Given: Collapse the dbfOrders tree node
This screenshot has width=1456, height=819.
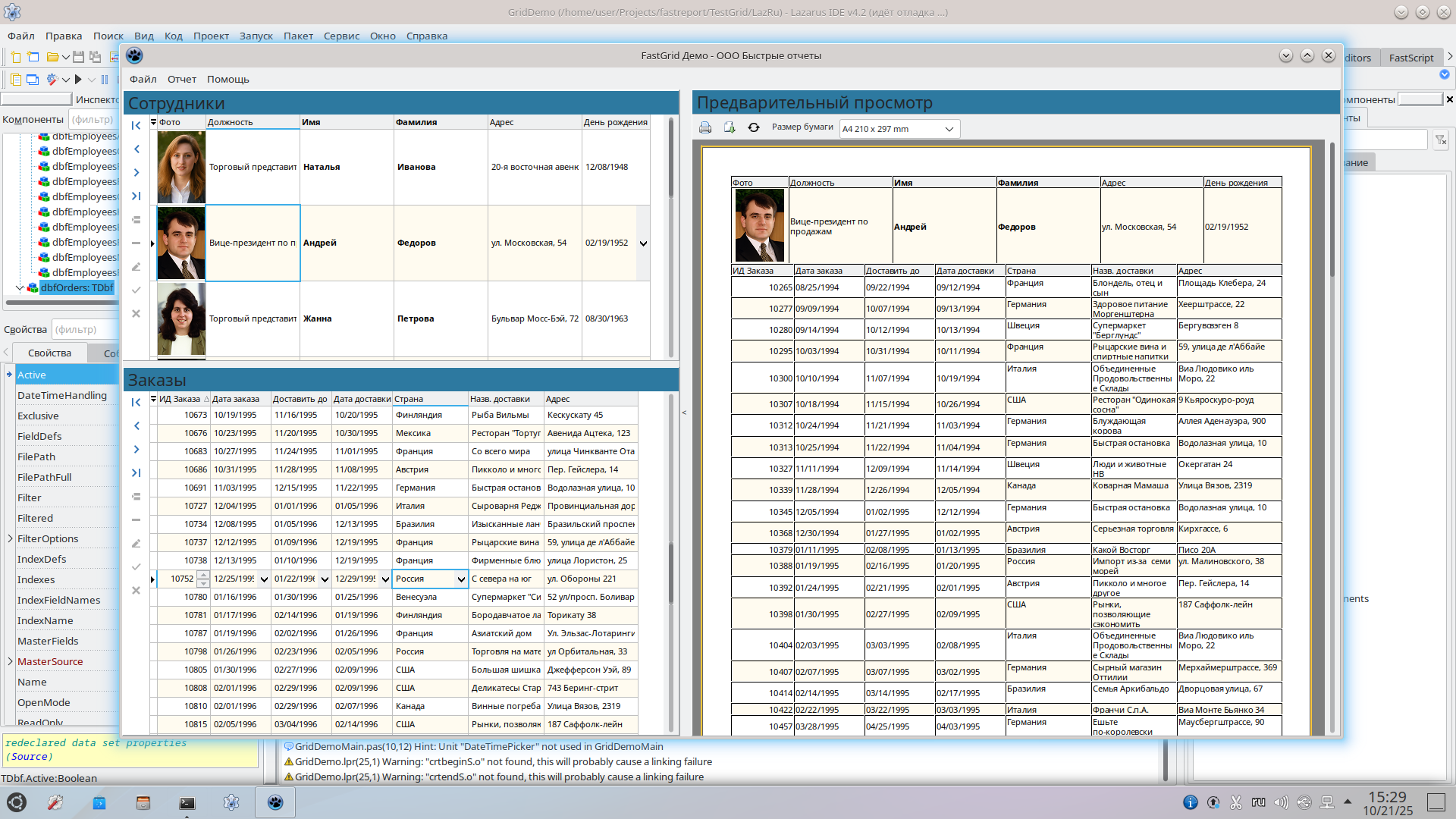Looking at the screenshot, I should click(x=20, y=287).
